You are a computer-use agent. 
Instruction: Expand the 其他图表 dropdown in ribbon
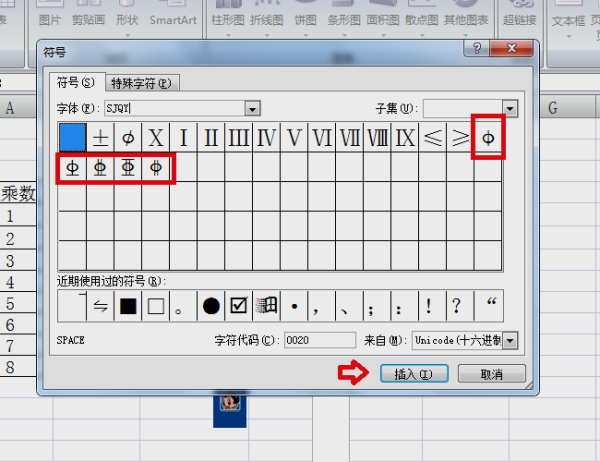pyautogui.click(x=466, y=35)
